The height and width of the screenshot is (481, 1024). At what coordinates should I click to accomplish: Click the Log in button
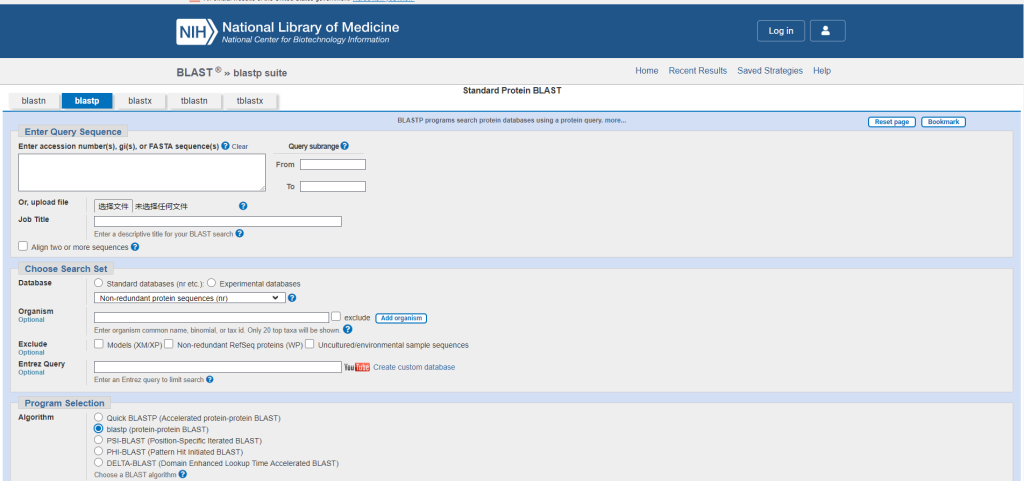780,31
